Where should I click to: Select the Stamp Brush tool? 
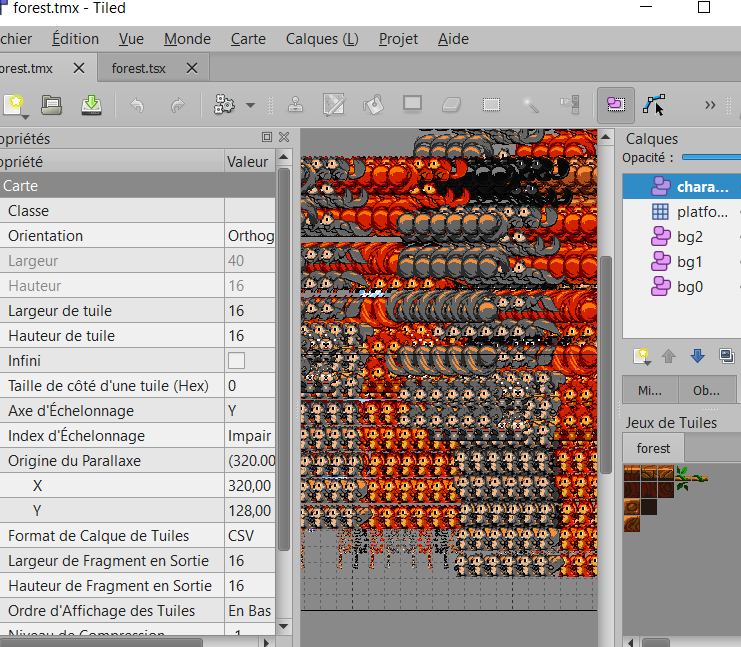tap(295, 104)
